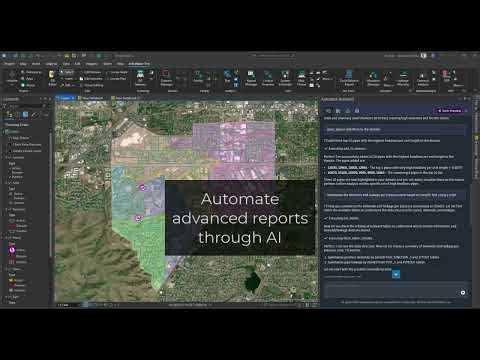Collapse the layer group with red outline polygon symbol
Viewport: 480px width, 360px height.
click(7, 210)
